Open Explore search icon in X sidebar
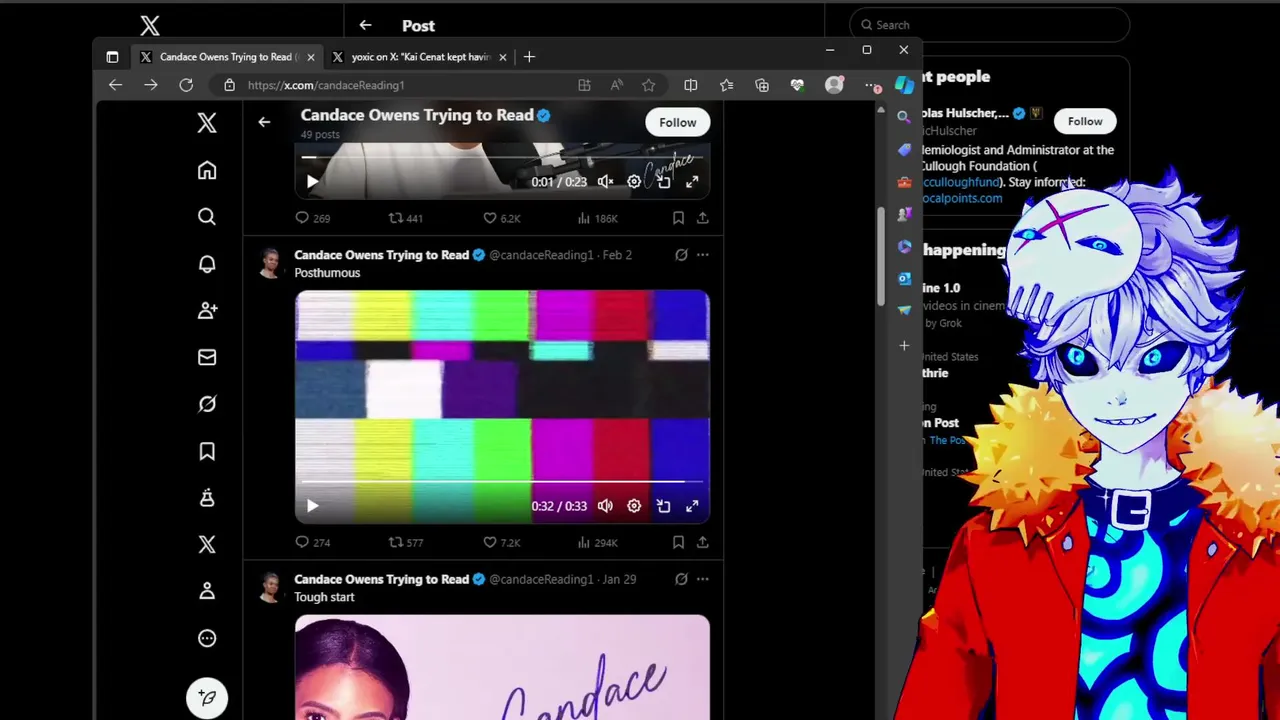This screenshot has width=1280, height=720. [x=207, y=217]
